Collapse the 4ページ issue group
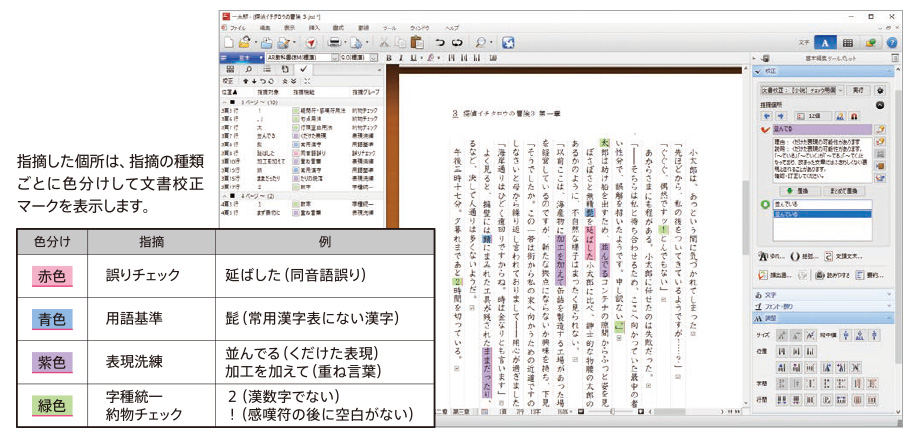The width and height of the screenshot is (920, 447). click(225, 194)
